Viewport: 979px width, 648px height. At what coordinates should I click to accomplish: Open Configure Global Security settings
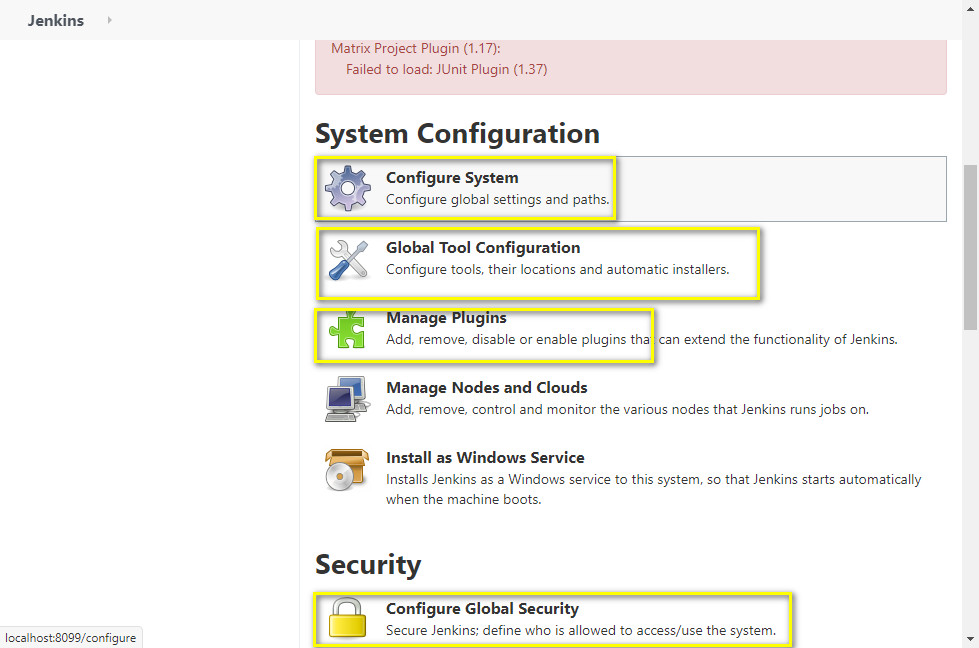[482, 608]
